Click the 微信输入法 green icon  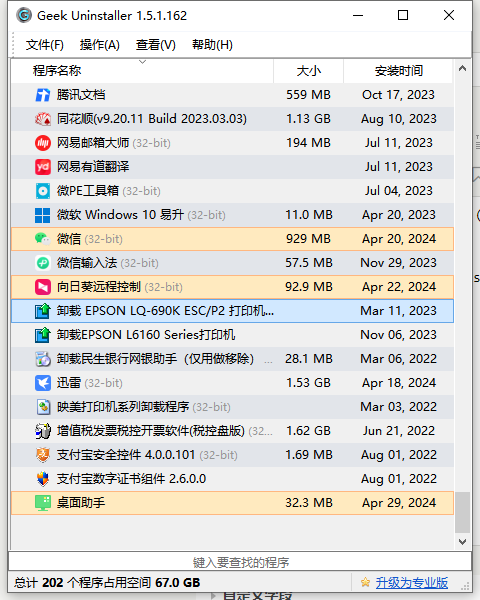pos(42,263)
